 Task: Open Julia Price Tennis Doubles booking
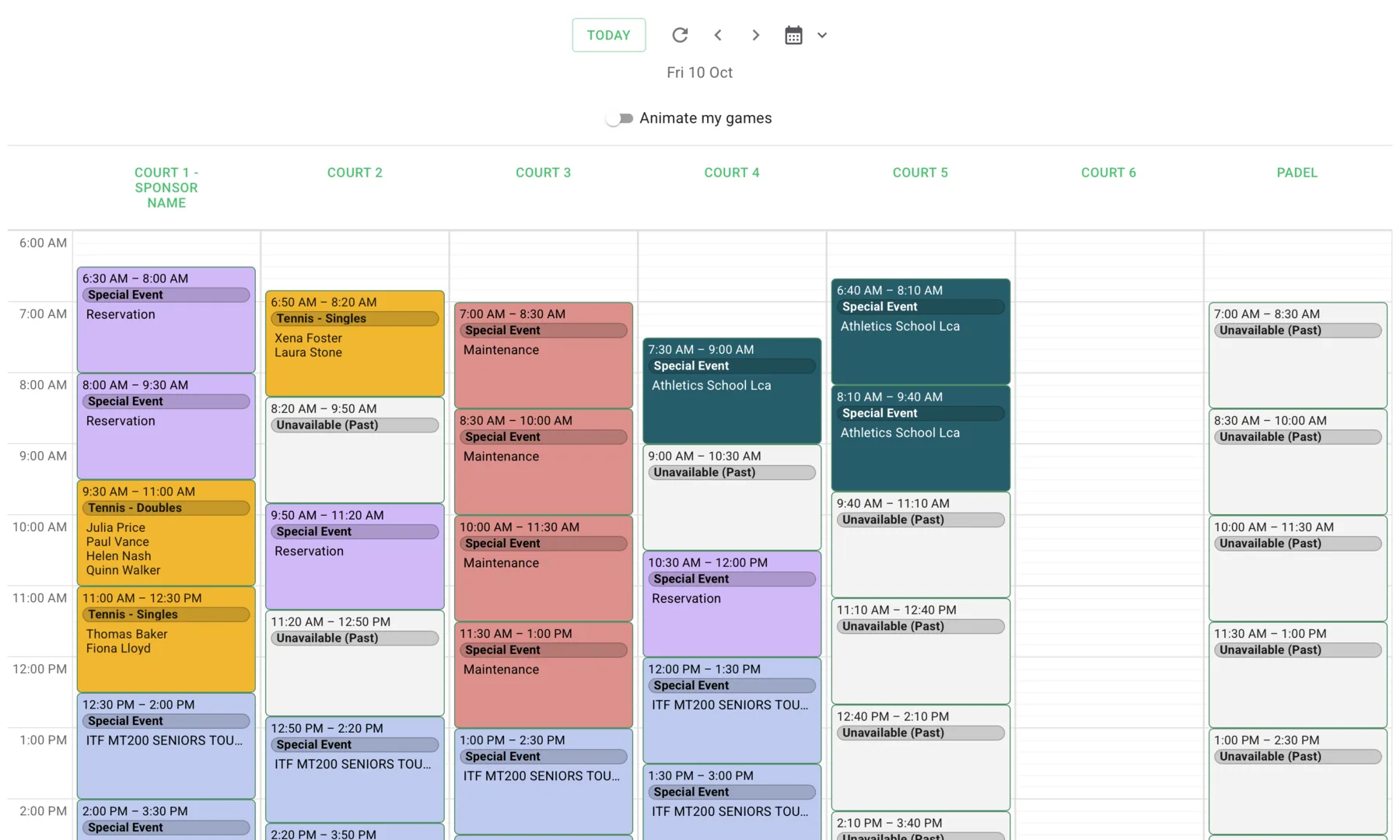tap(166, 534)
